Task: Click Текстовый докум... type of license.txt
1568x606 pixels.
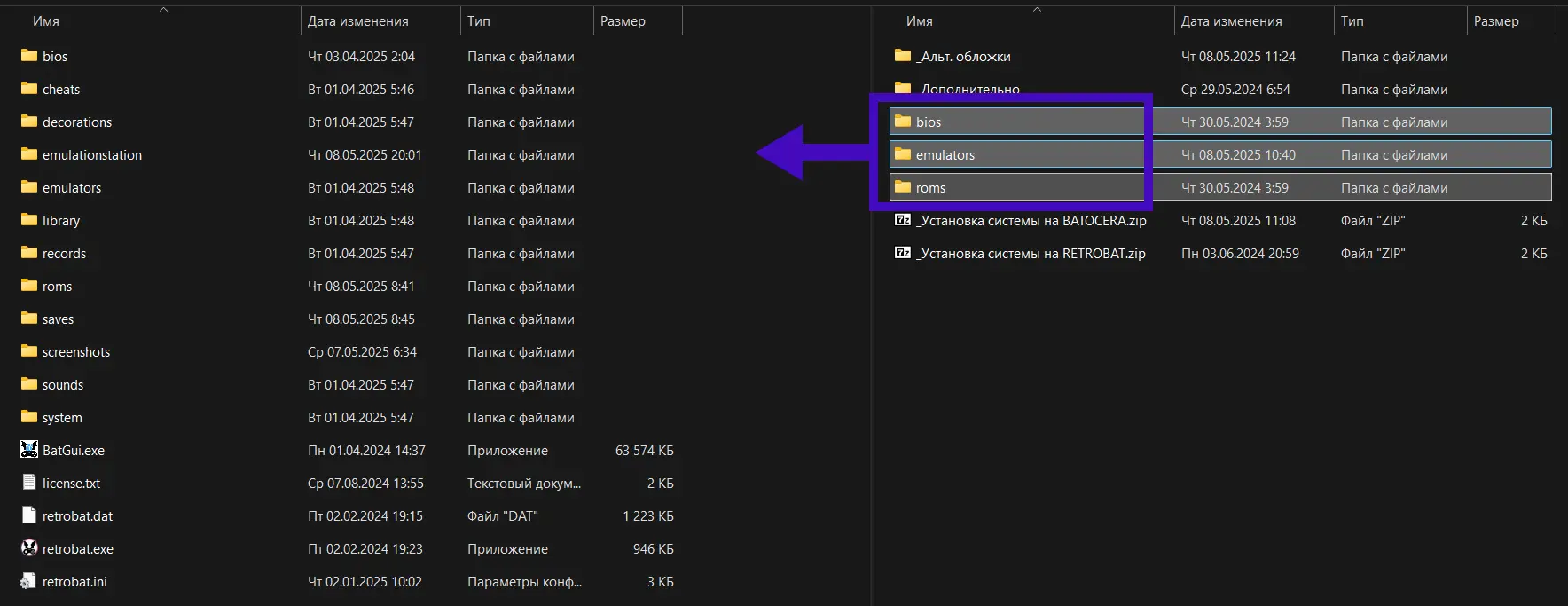Action: pyautogui.click(x=524, y=483)
